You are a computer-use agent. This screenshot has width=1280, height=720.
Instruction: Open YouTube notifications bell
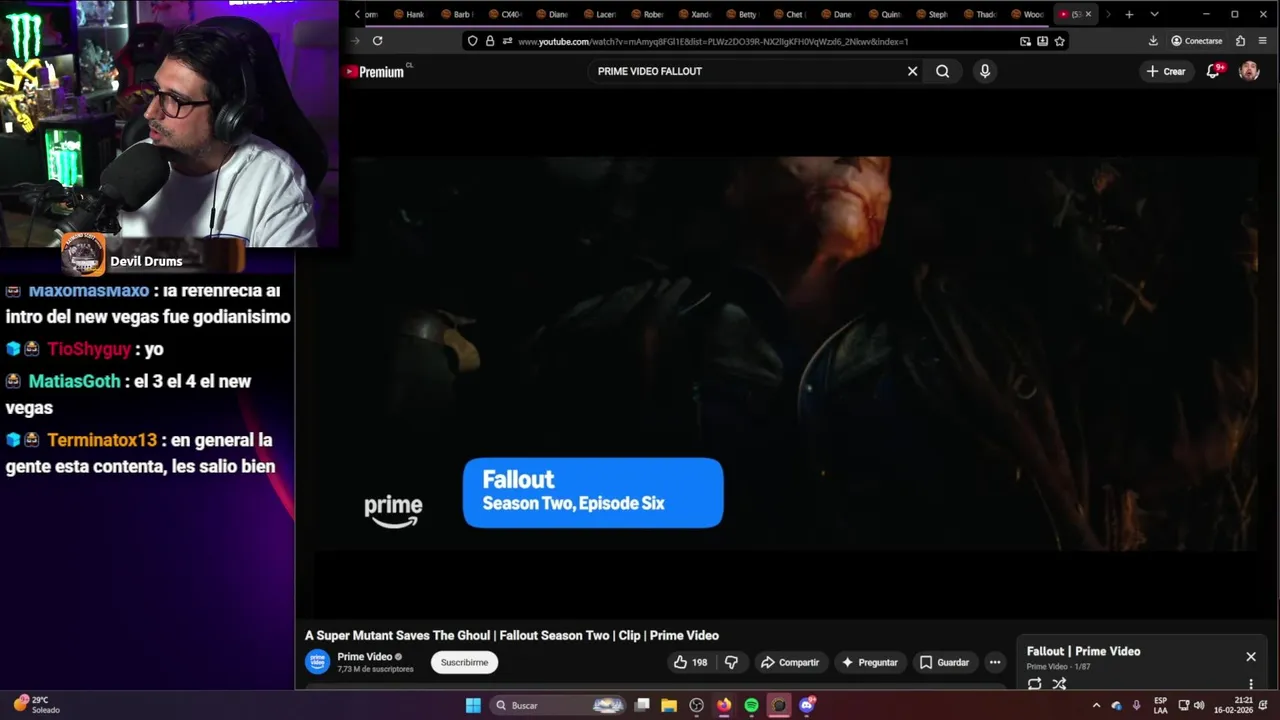[x=1214, y=71]
